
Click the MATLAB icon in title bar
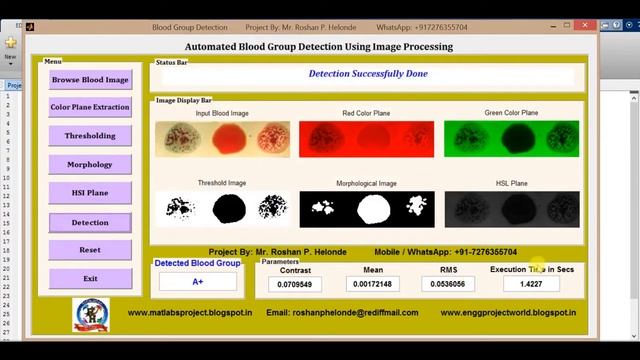[x=30, y=27]
